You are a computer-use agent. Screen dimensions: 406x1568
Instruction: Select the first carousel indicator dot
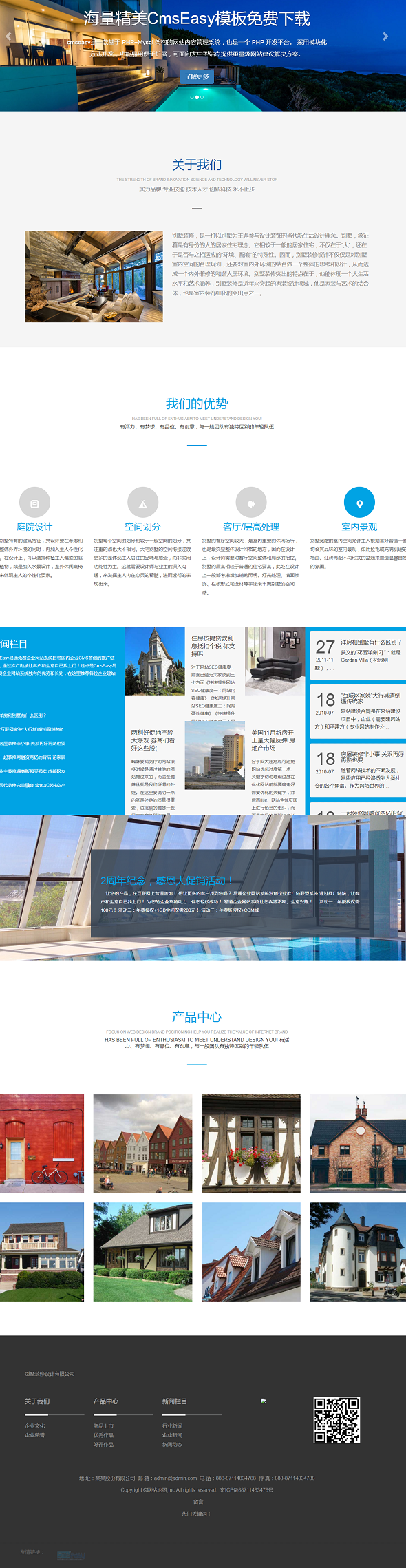pos(192,97)
